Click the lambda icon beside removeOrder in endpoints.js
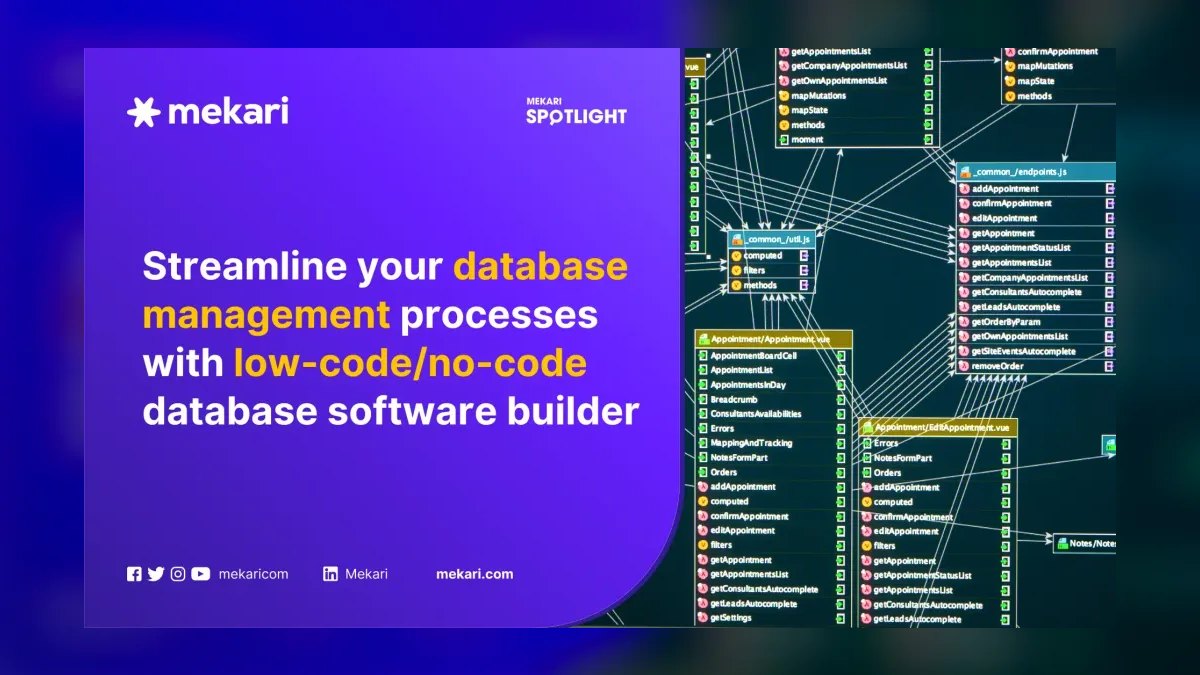The image size is (1200, 675). point(965,366)
